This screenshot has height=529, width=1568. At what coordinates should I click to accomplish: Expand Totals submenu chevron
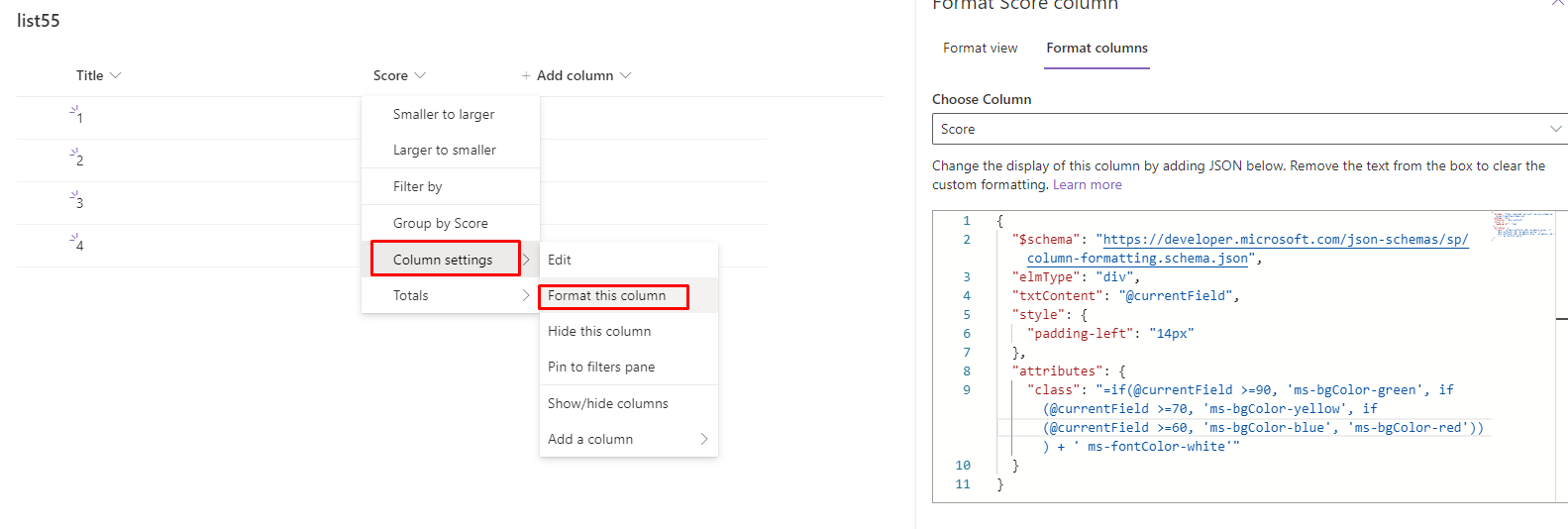coord(526,295)
